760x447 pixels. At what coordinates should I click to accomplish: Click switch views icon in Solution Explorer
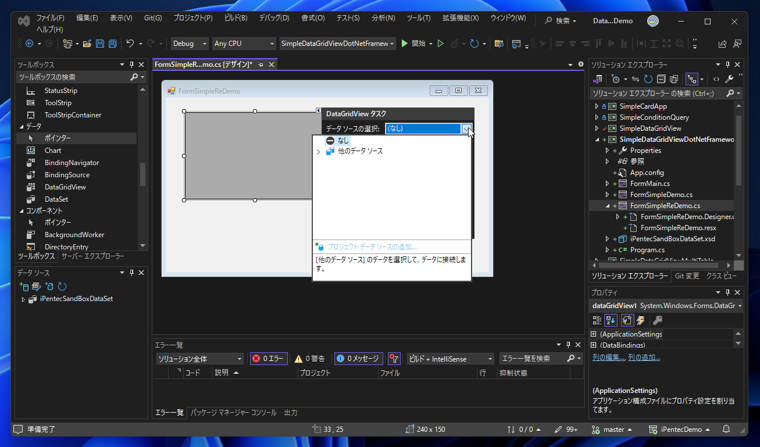(598, 79)
